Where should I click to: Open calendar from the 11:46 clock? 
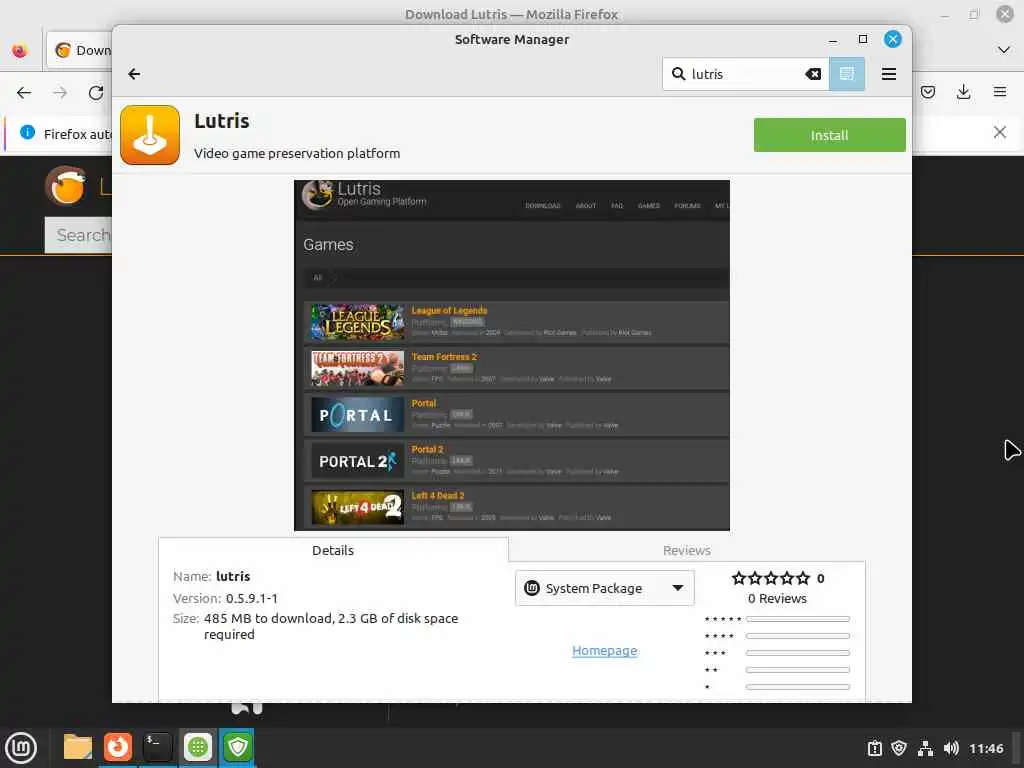pos(986,748)
